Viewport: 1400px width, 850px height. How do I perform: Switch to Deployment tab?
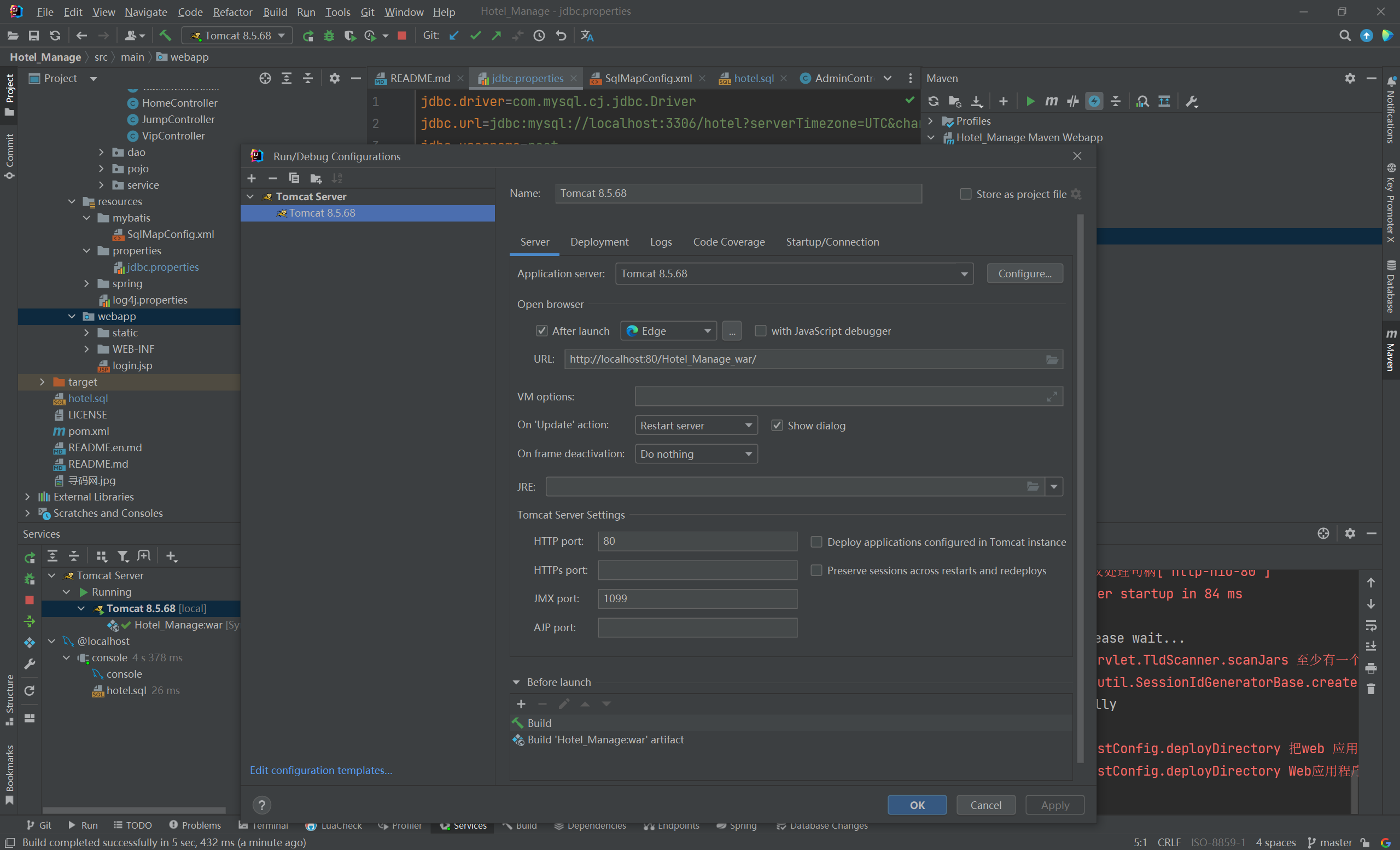coord(599,242)
